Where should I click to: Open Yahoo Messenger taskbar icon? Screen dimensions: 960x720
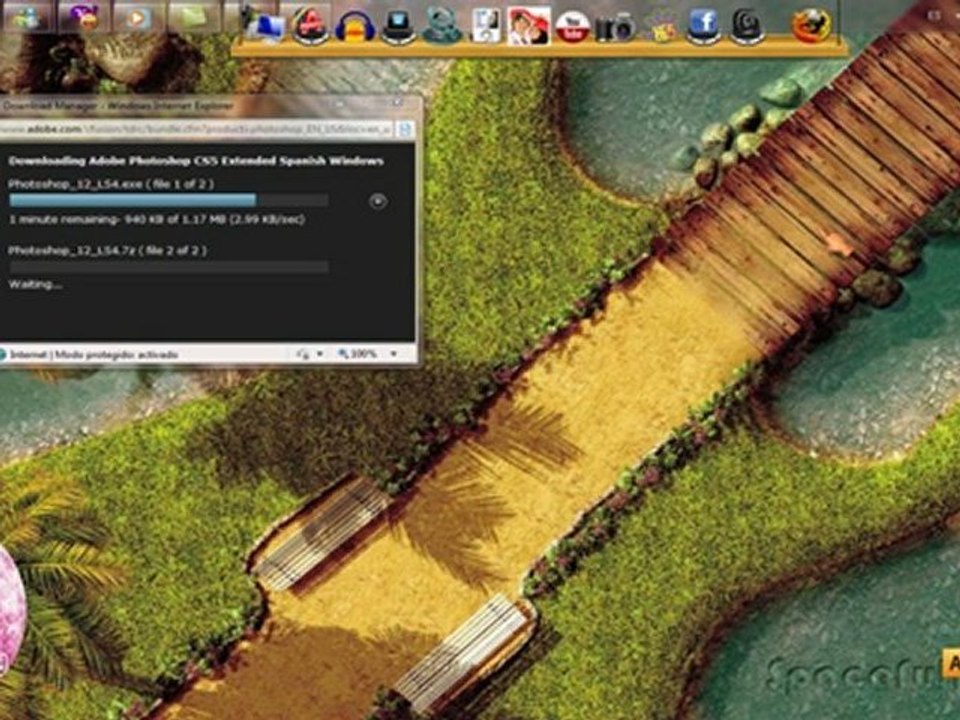point(83,17)
